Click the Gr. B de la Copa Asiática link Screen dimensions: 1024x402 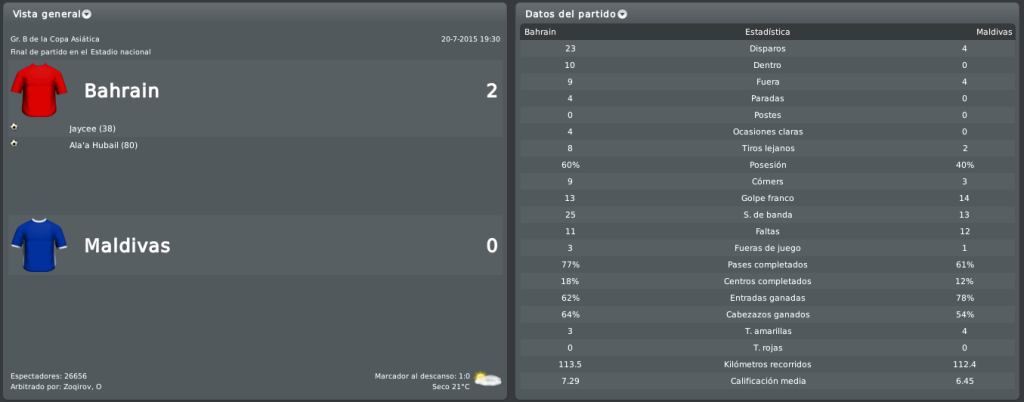click(56, 39)
